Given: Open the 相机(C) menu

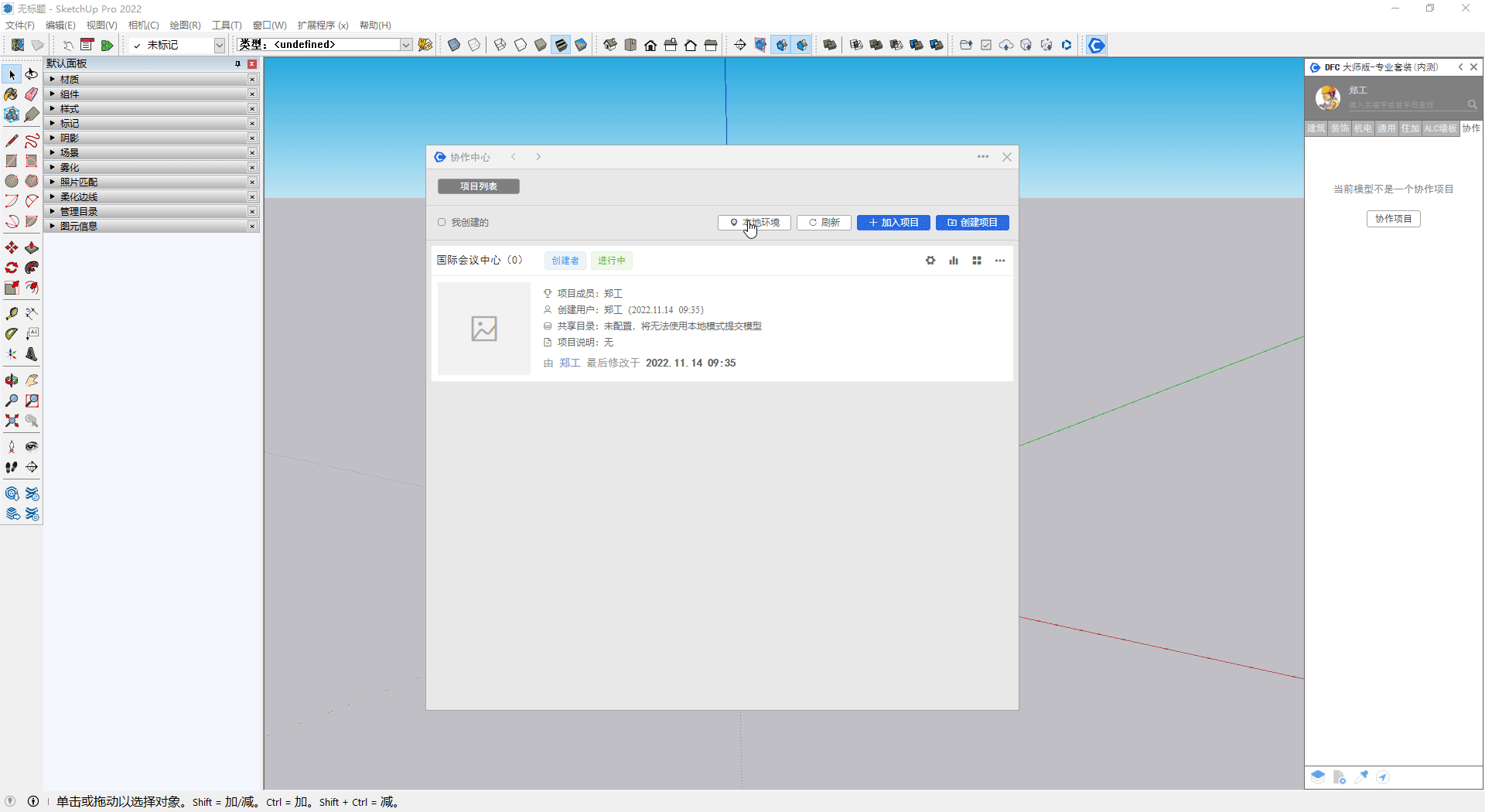Looking at the screenshot, I should 143,26.
